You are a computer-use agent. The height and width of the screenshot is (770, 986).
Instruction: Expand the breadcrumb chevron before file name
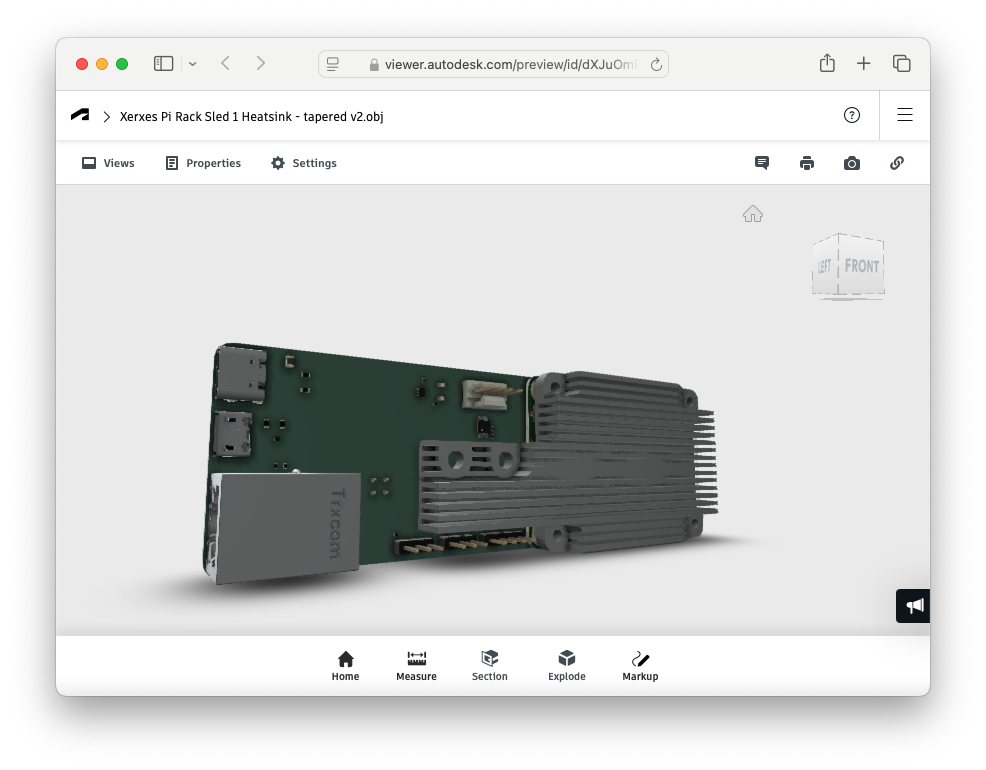click(x=106, y=117)
